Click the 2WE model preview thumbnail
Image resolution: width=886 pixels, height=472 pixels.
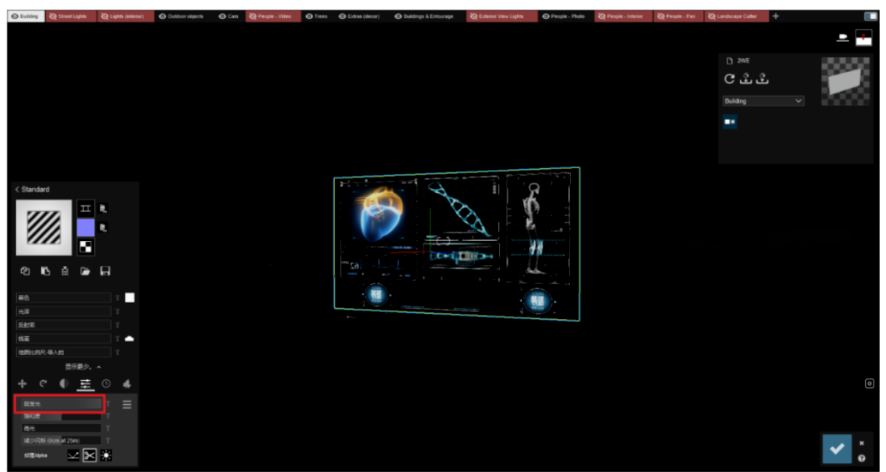coord(845,80)
